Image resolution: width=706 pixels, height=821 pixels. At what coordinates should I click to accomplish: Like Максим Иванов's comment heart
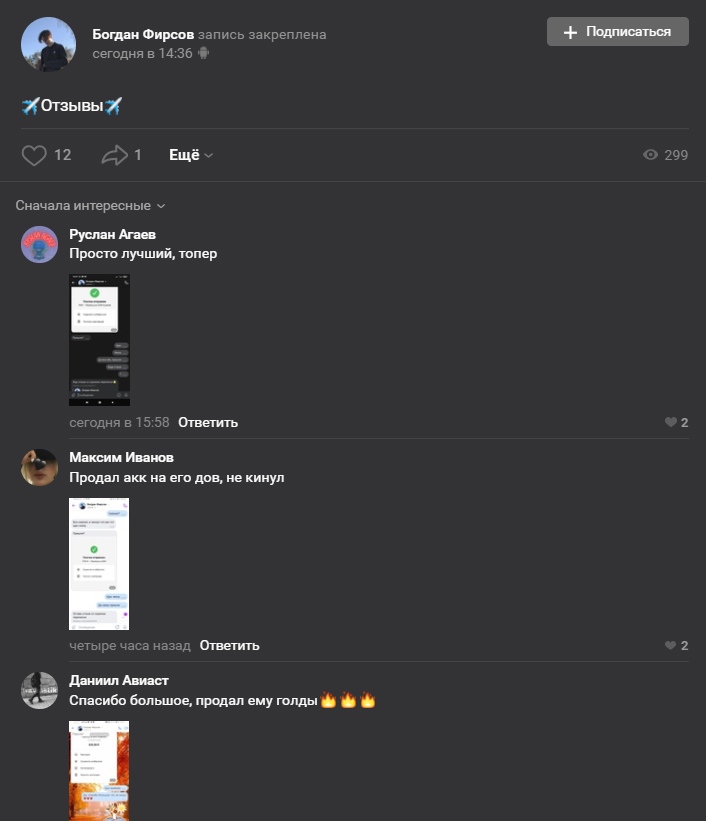click(x=670, y=645)
